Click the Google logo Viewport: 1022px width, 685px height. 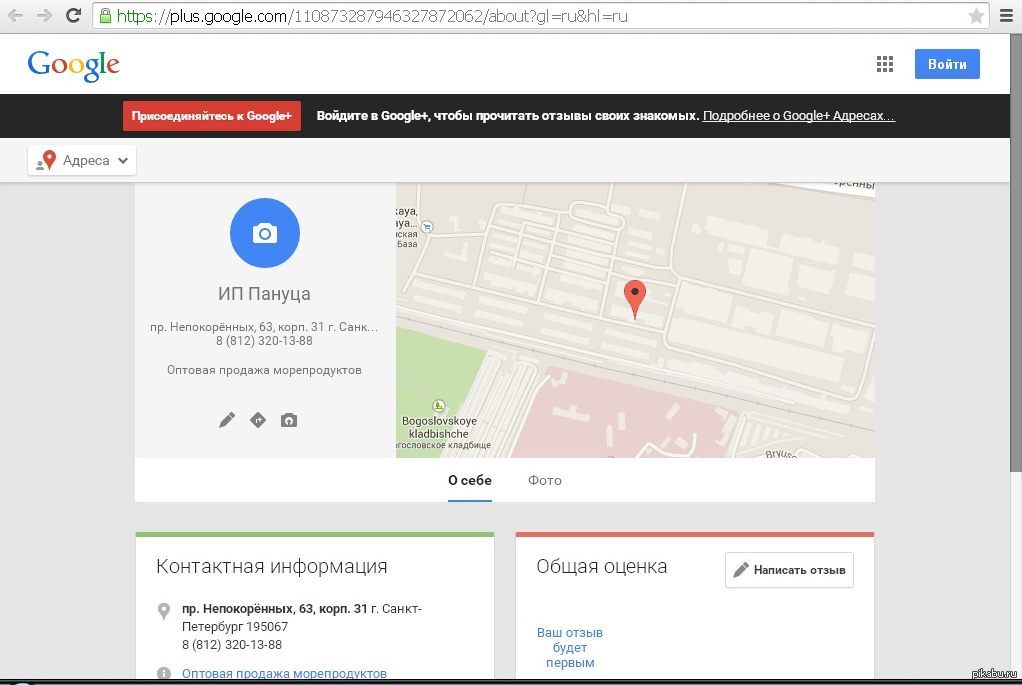[74, 65]
